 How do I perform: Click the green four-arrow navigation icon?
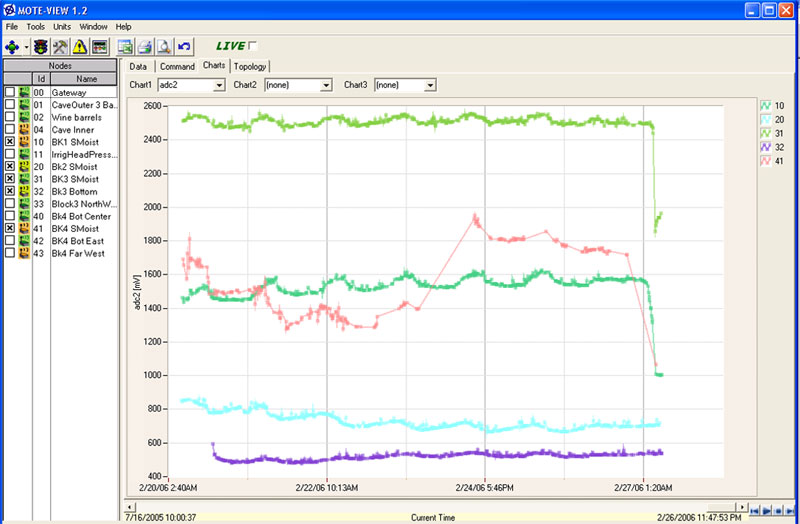click(x=12, y=46)
